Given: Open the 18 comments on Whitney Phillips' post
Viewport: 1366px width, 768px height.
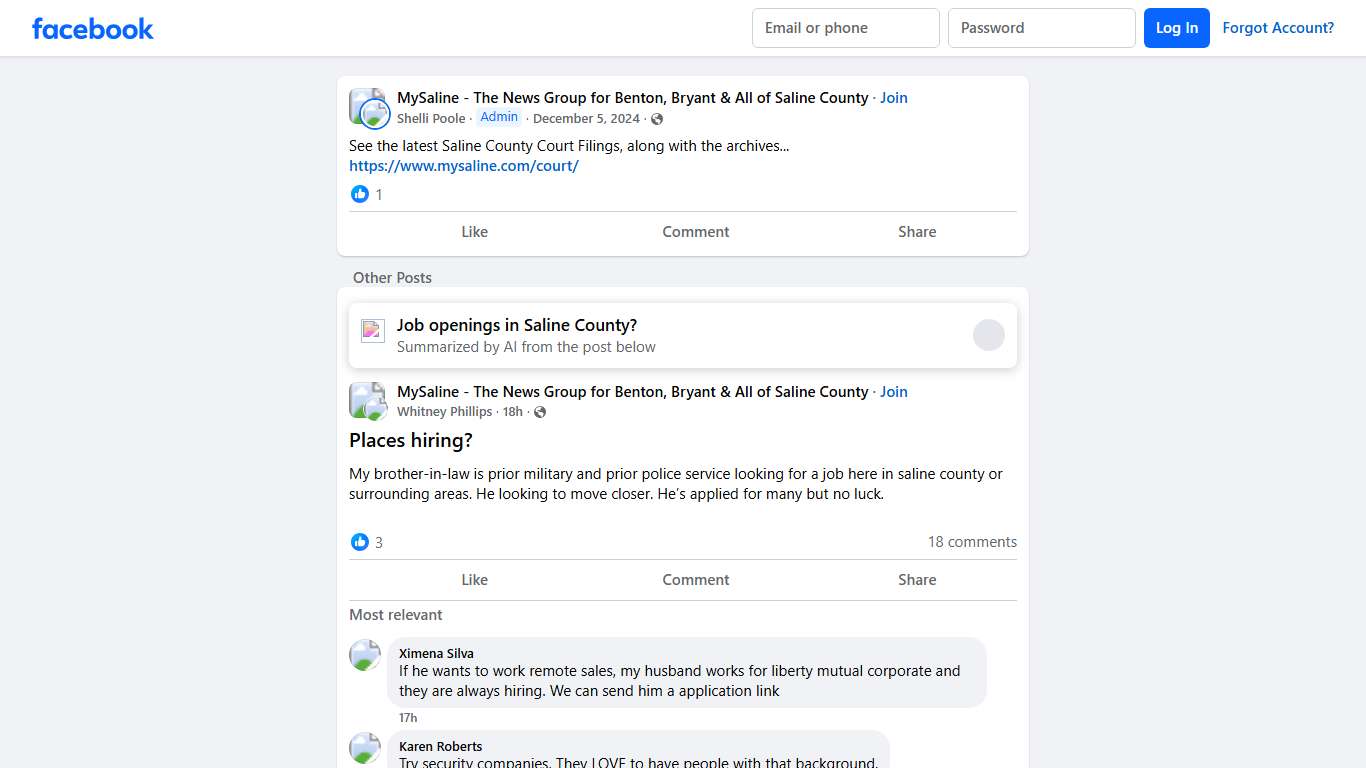Looking at the screenshot, I should [972, 541].
